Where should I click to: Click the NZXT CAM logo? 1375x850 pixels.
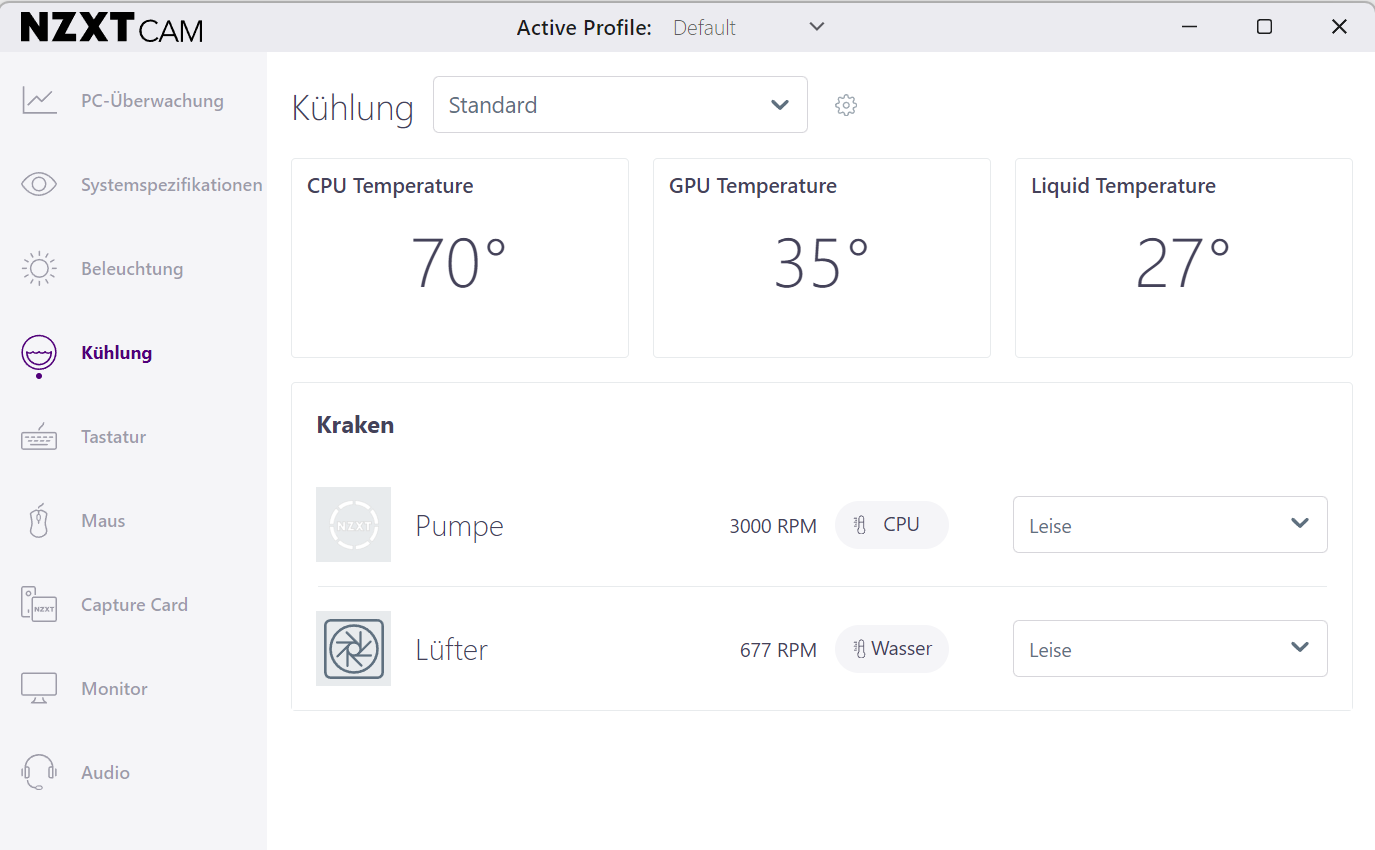111,27
